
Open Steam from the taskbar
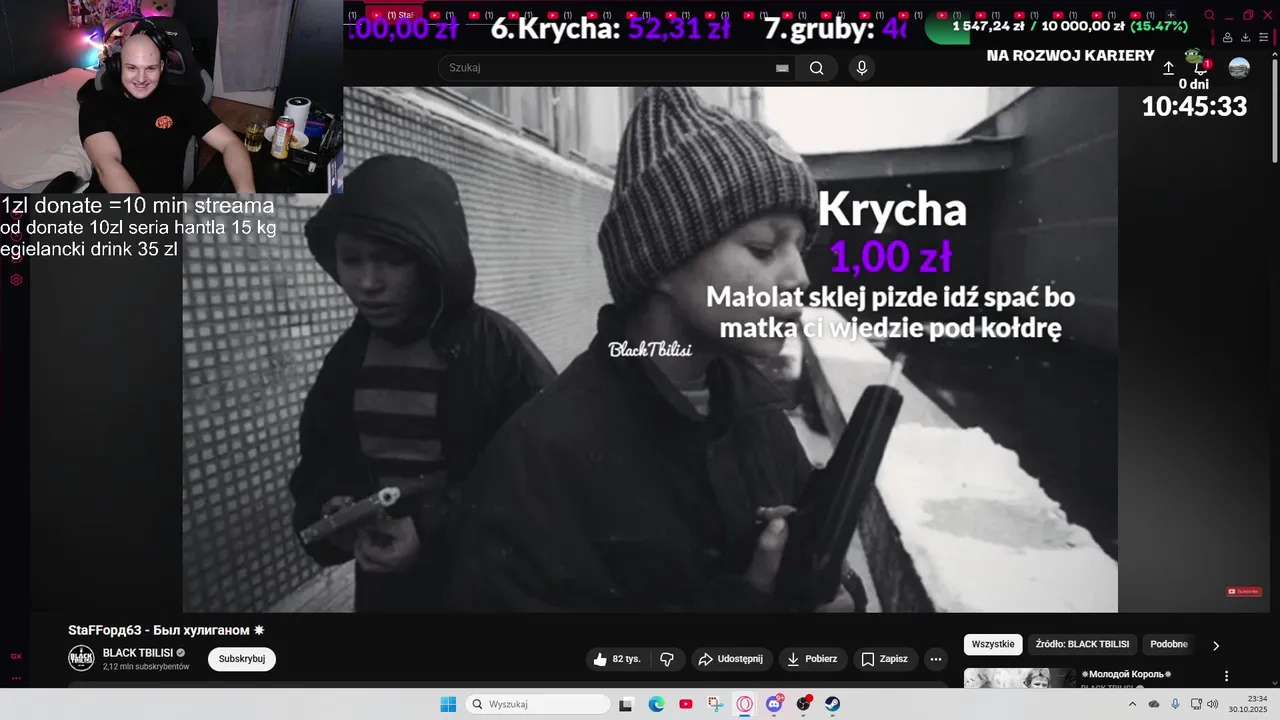[833, 704]
